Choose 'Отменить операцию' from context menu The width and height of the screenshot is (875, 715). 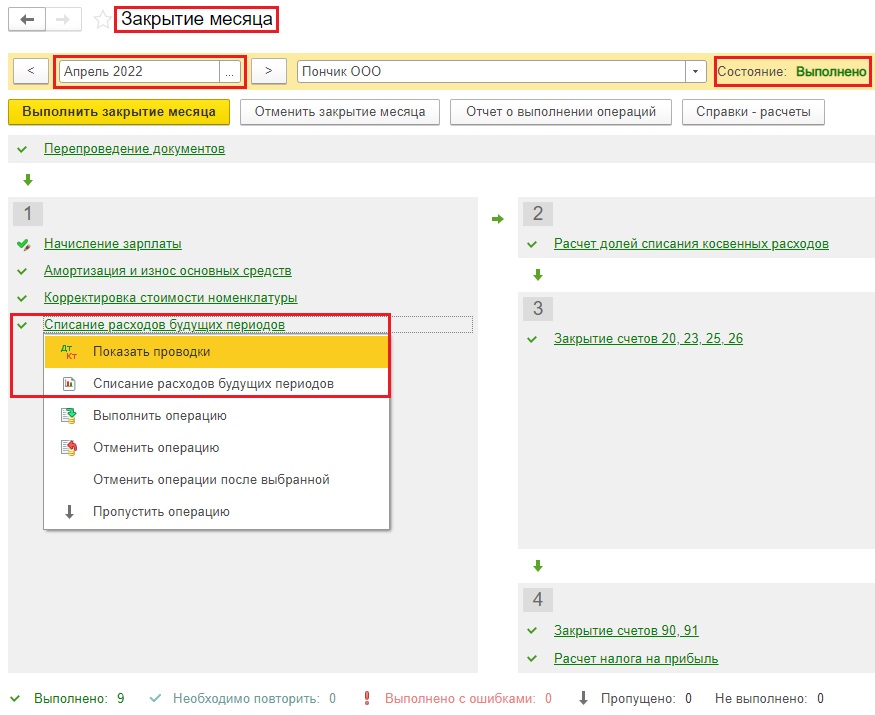point(217,448)
